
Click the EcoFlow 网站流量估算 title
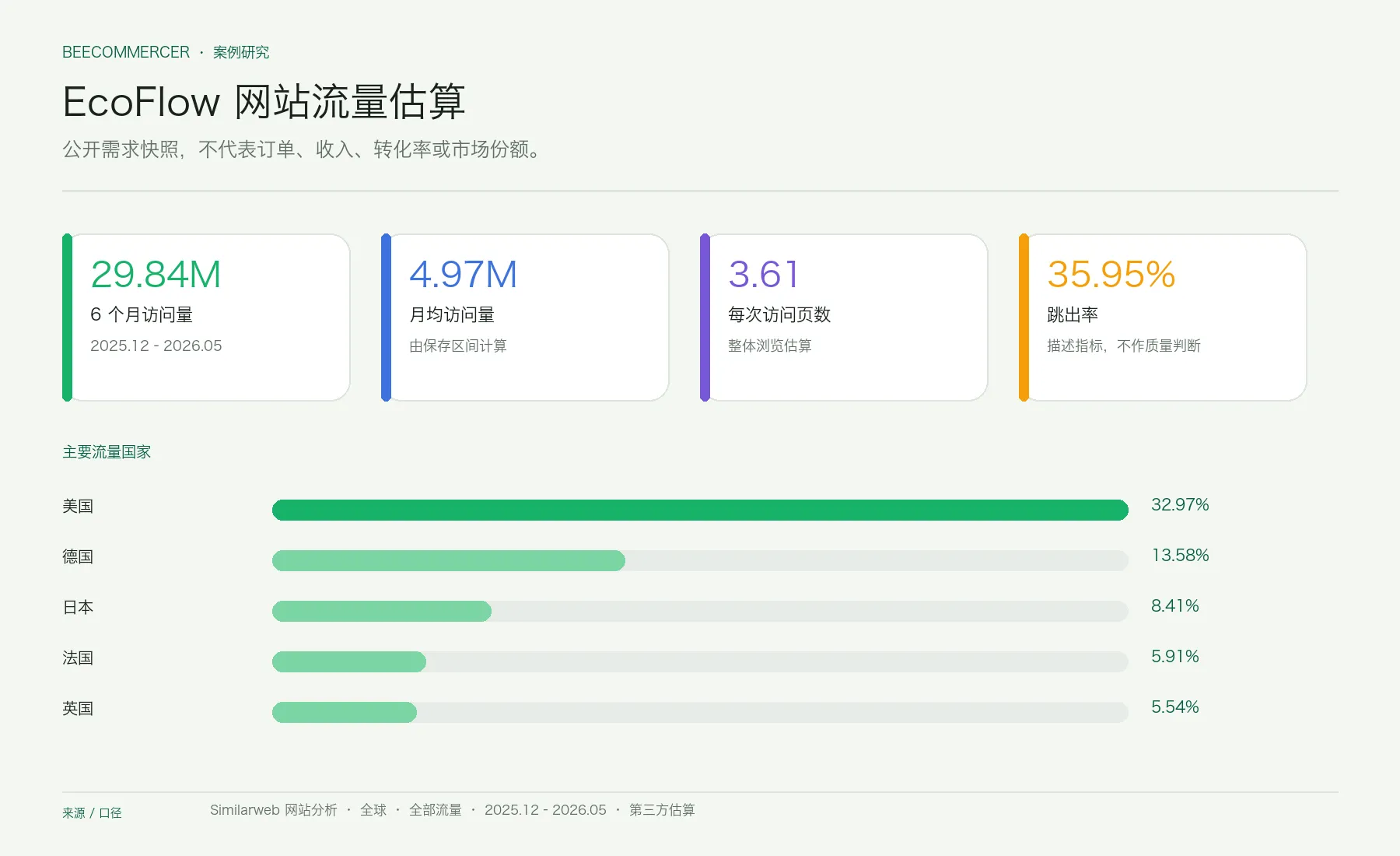264,102
